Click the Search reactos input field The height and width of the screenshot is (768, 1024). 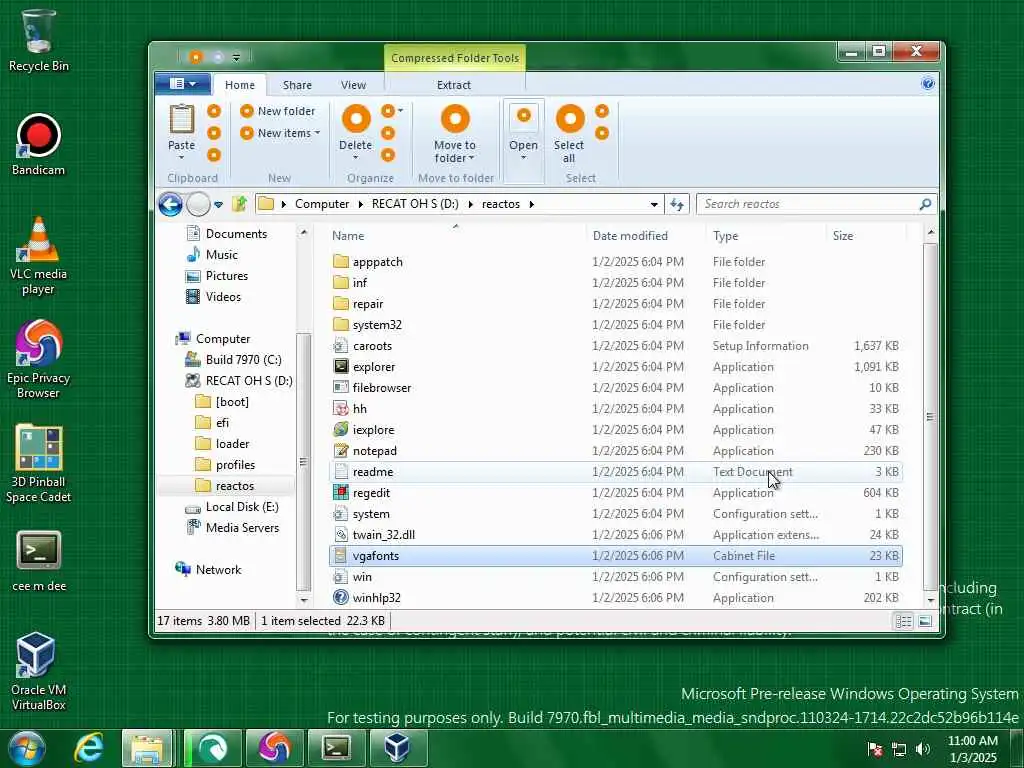[807, 204]
